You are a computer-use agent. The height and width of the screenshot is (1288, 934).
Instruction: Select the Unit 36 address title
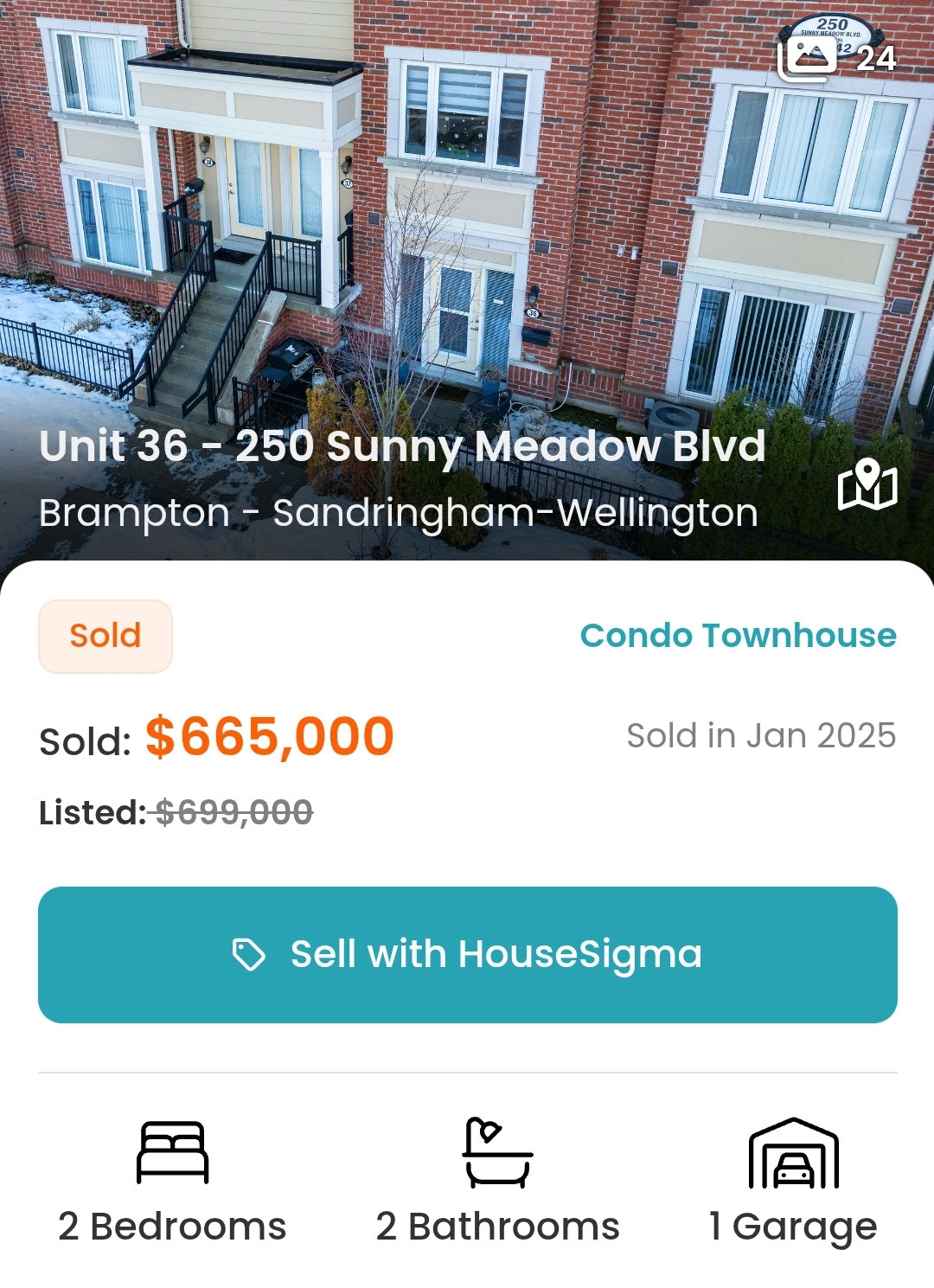coord(402,446)
